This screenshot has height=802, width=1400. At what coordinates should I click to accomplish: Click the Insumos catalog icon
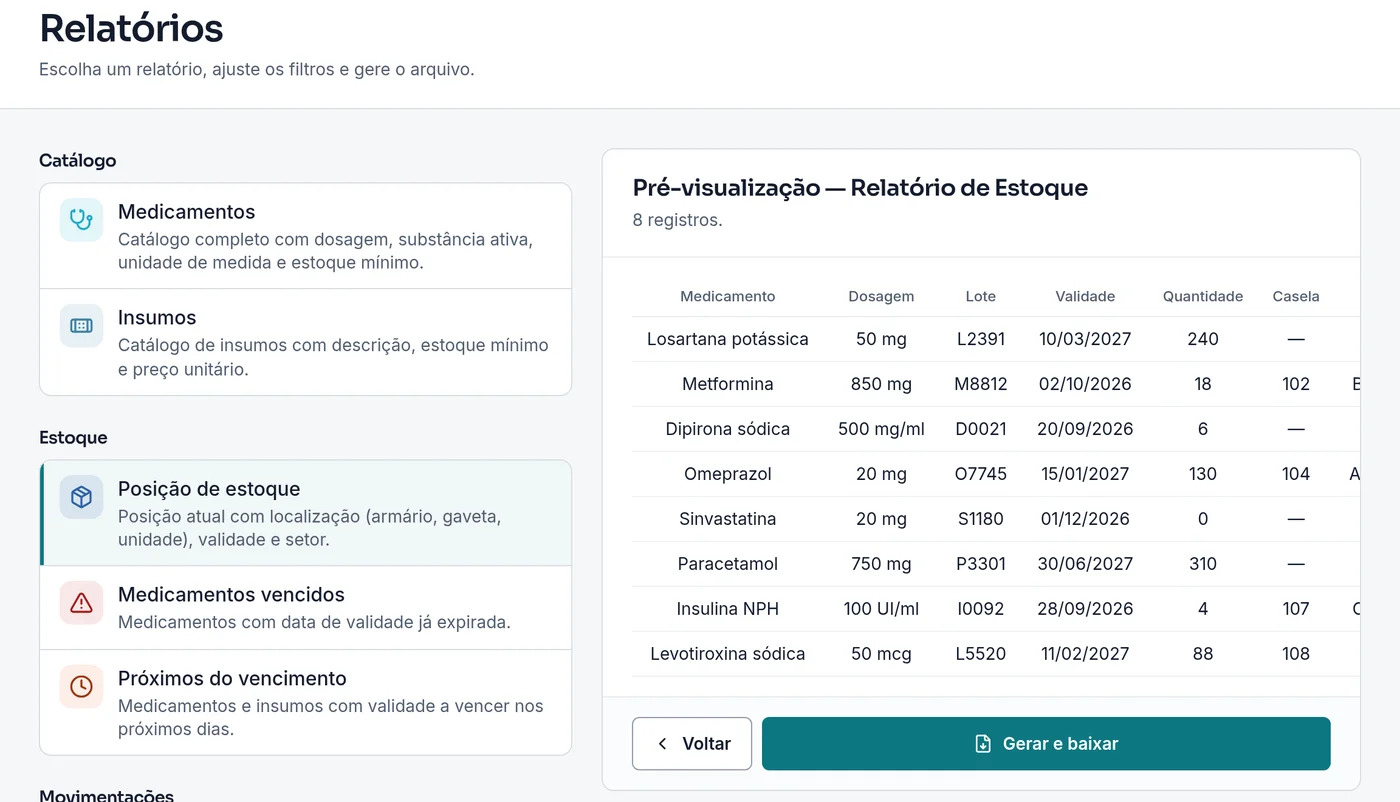click(x=81, y=326)
